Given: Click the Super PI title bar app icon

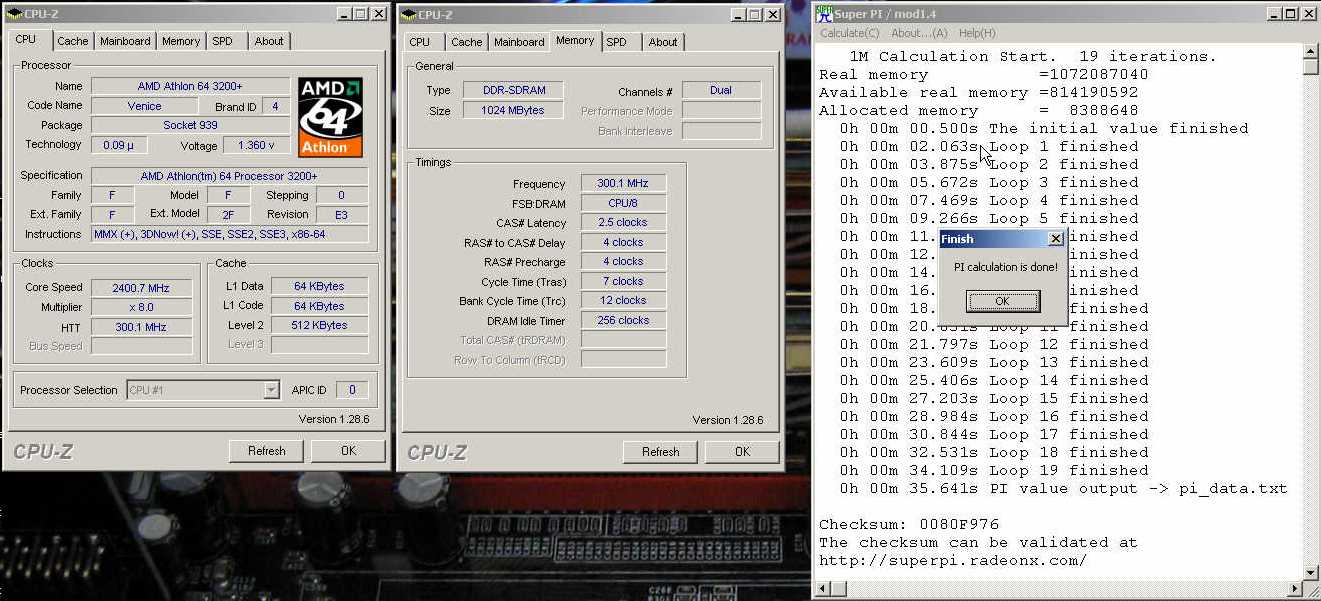Looking at the screenshot, I should pyautogui.click(x=825, y=13).
